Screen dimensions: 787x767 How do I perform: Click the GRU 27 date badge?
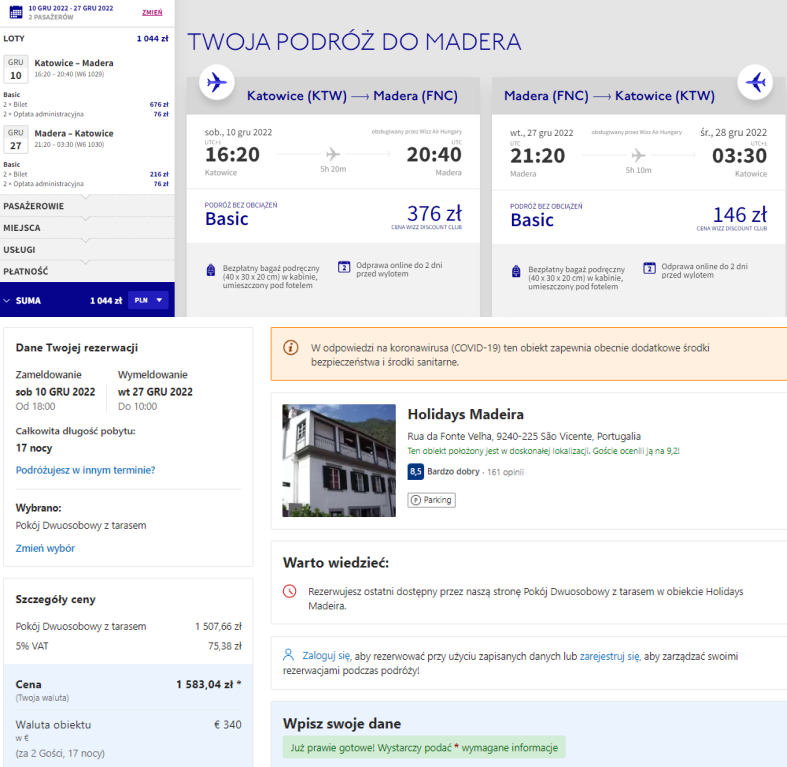click(16, 139)
